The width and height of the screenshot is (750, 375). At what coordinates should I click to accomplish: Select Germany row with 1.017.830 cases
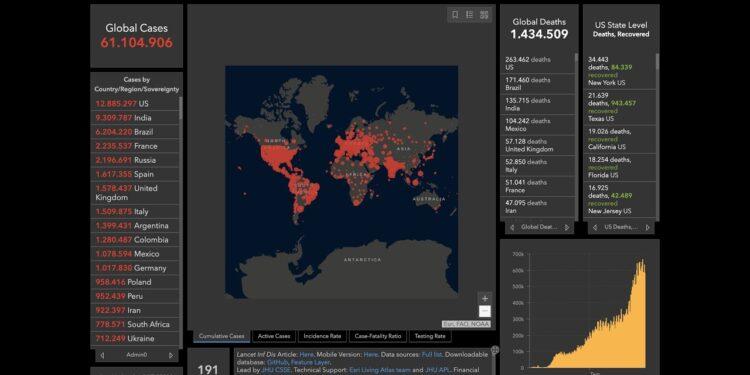pyautogui.click(x=135, y=268)
